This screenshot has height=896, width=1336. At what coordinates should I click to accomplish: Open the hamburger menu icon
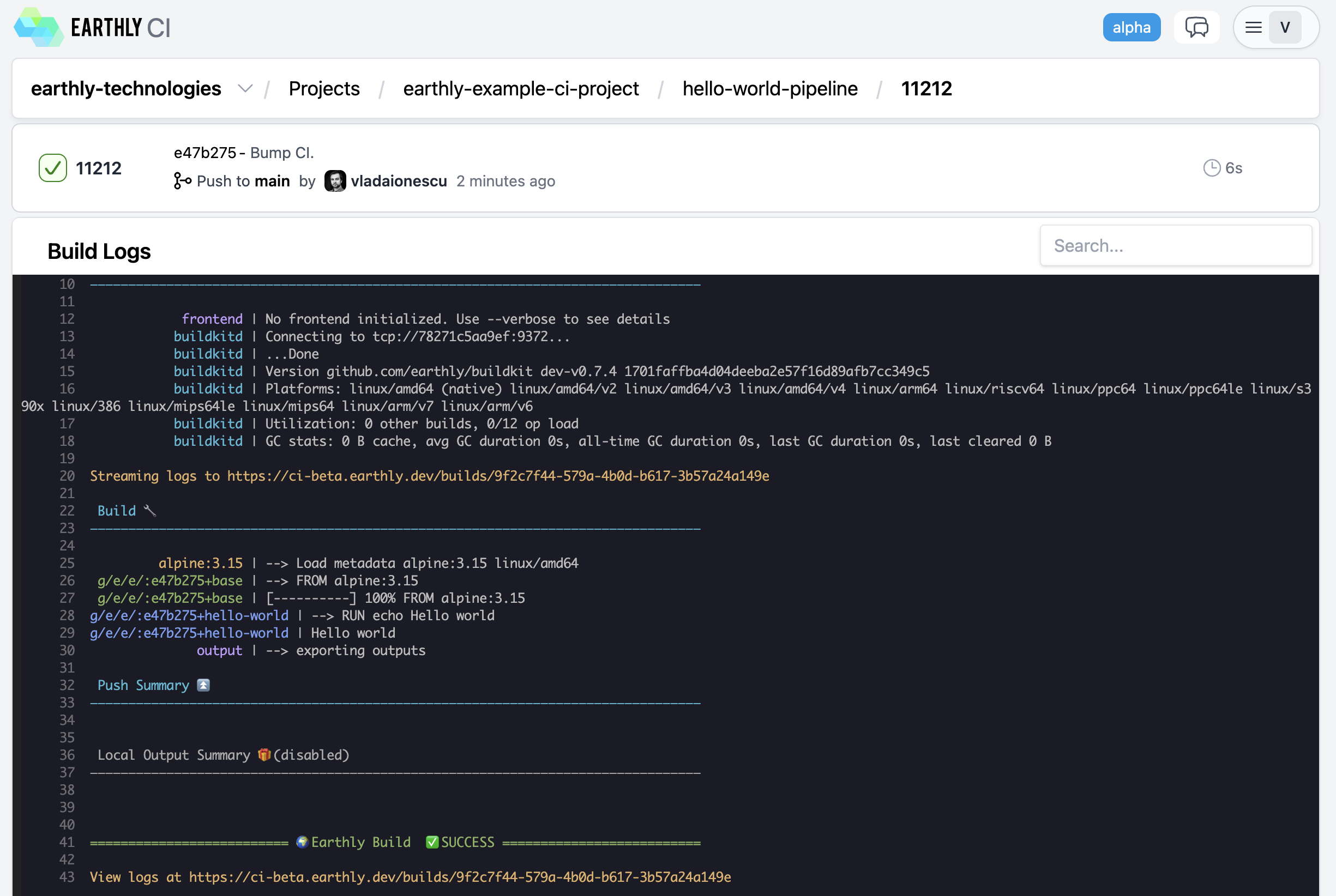click(x=1253, y=27)
